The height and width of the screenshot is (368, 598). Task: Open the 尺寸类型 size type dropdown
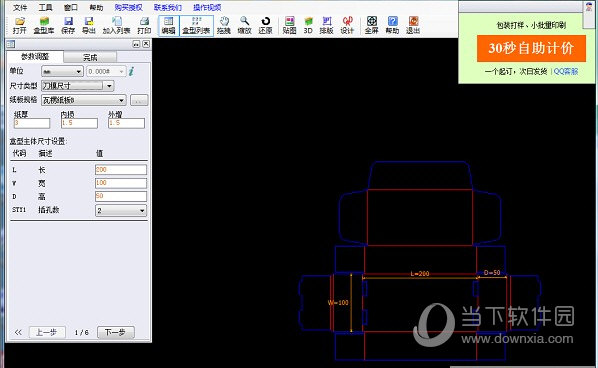77,86
